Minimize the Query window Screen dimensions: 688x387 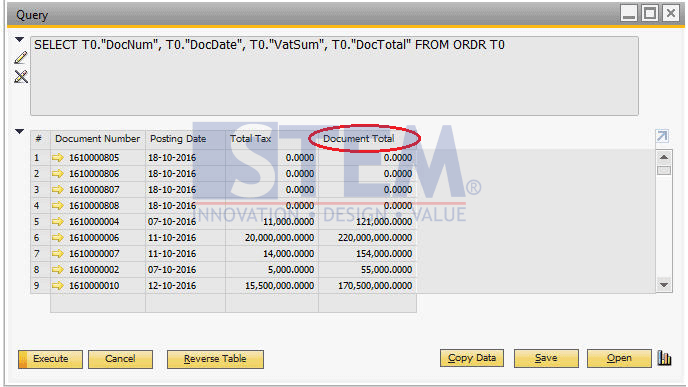point(629,13)
